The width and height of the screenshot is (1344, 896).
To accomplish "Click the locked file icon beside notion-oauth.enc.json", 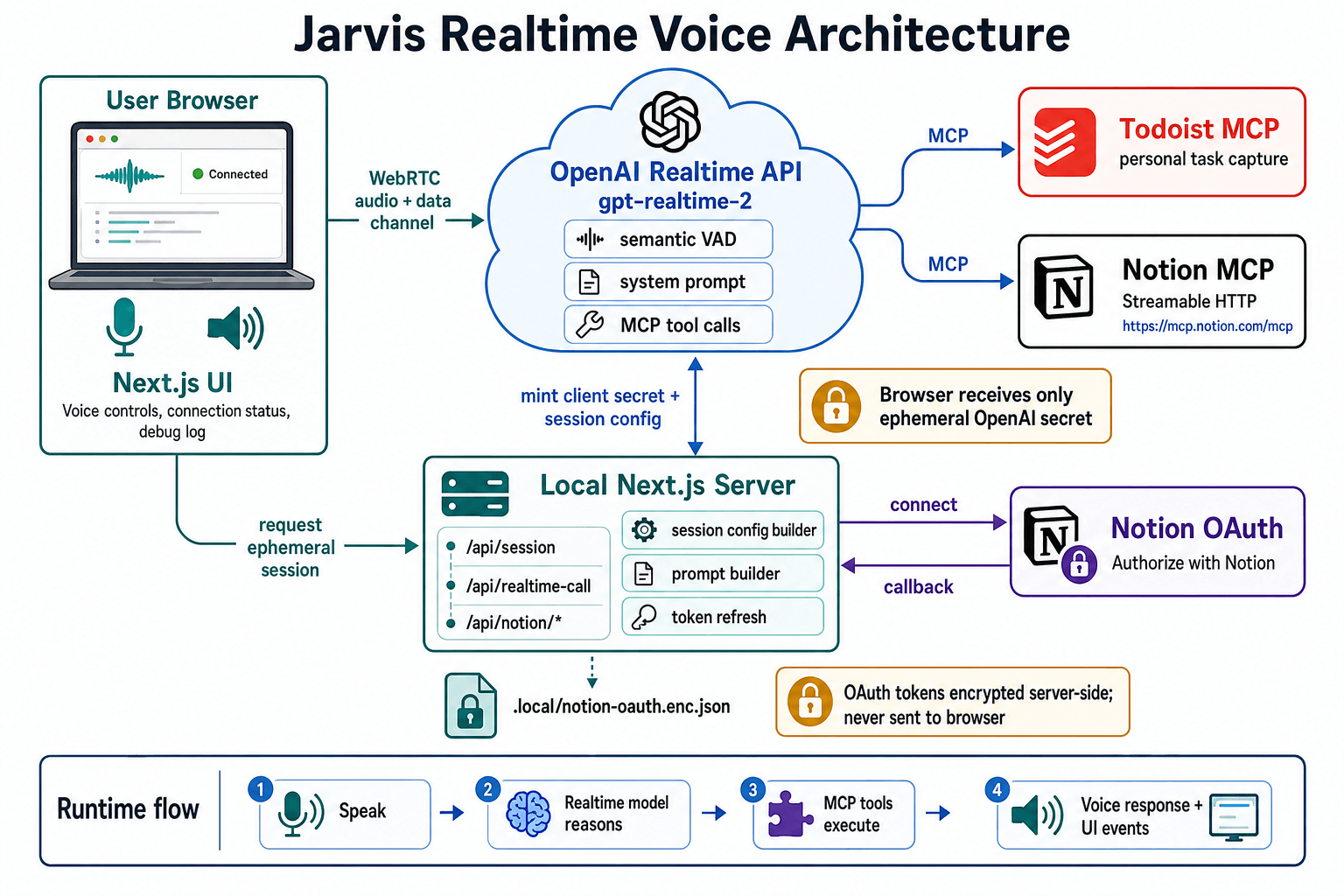I will 471,705.
